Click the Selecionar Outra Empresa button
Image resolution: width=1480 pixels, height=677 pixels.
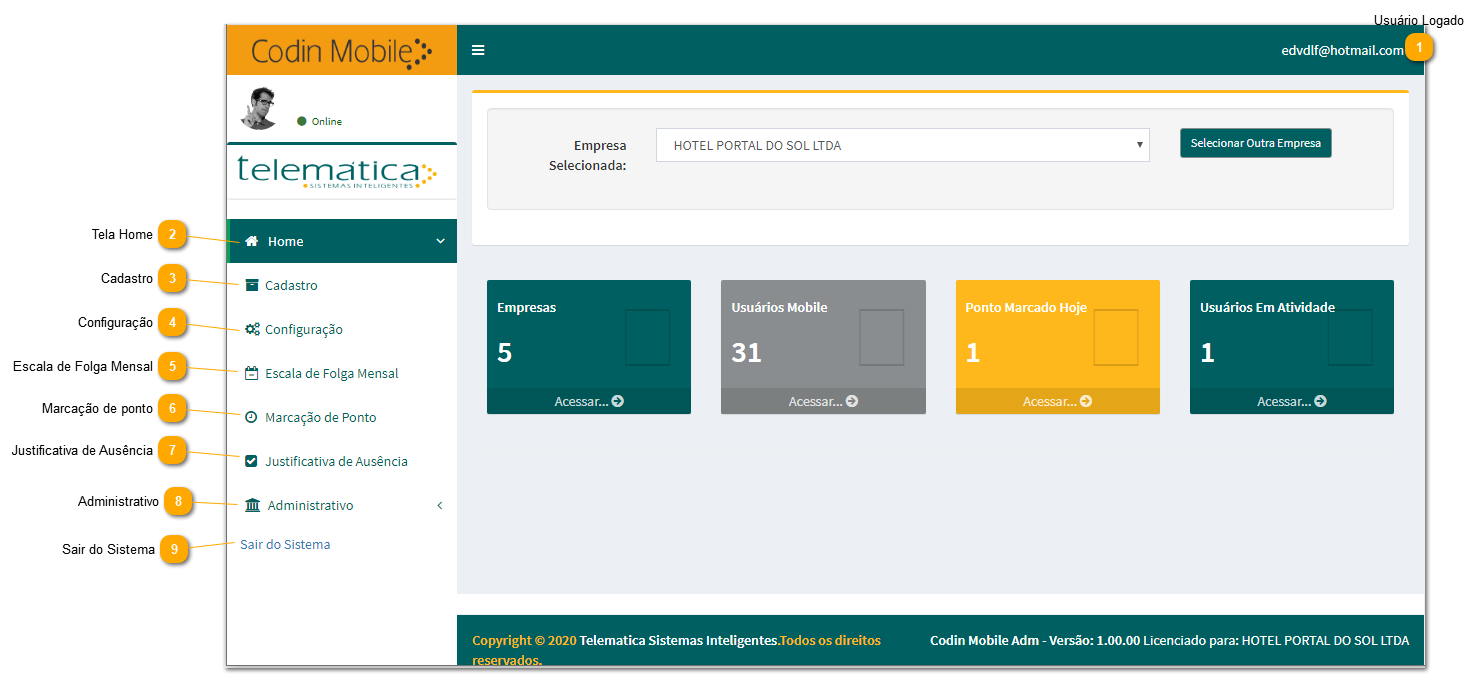[1256, 143]
